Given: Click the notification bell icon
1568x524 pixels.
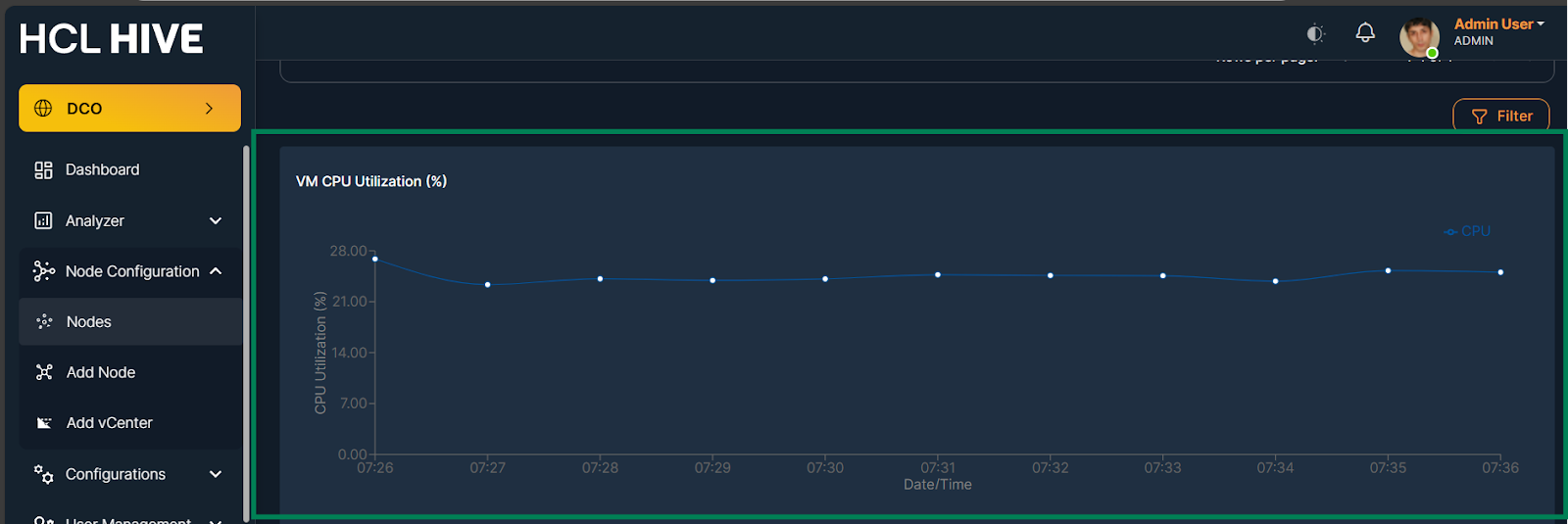Looking at the screenshot, I should [x=1365, y=32].
